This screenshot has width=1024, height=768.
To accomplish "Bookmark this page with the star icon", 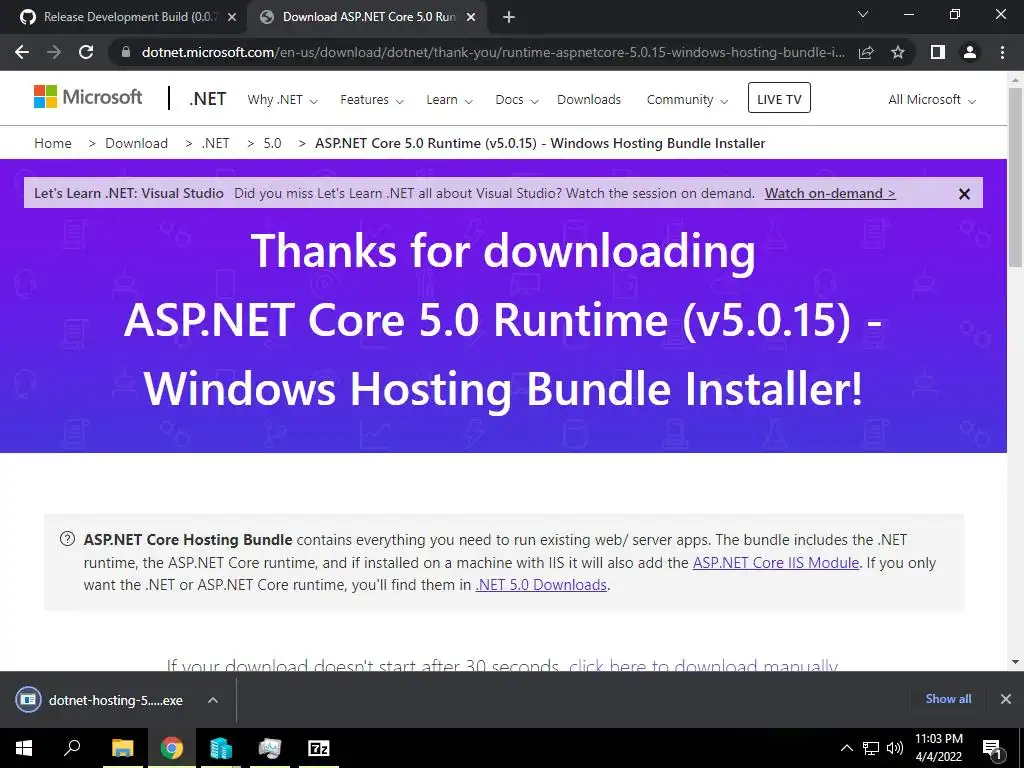I will pos(898,52).
